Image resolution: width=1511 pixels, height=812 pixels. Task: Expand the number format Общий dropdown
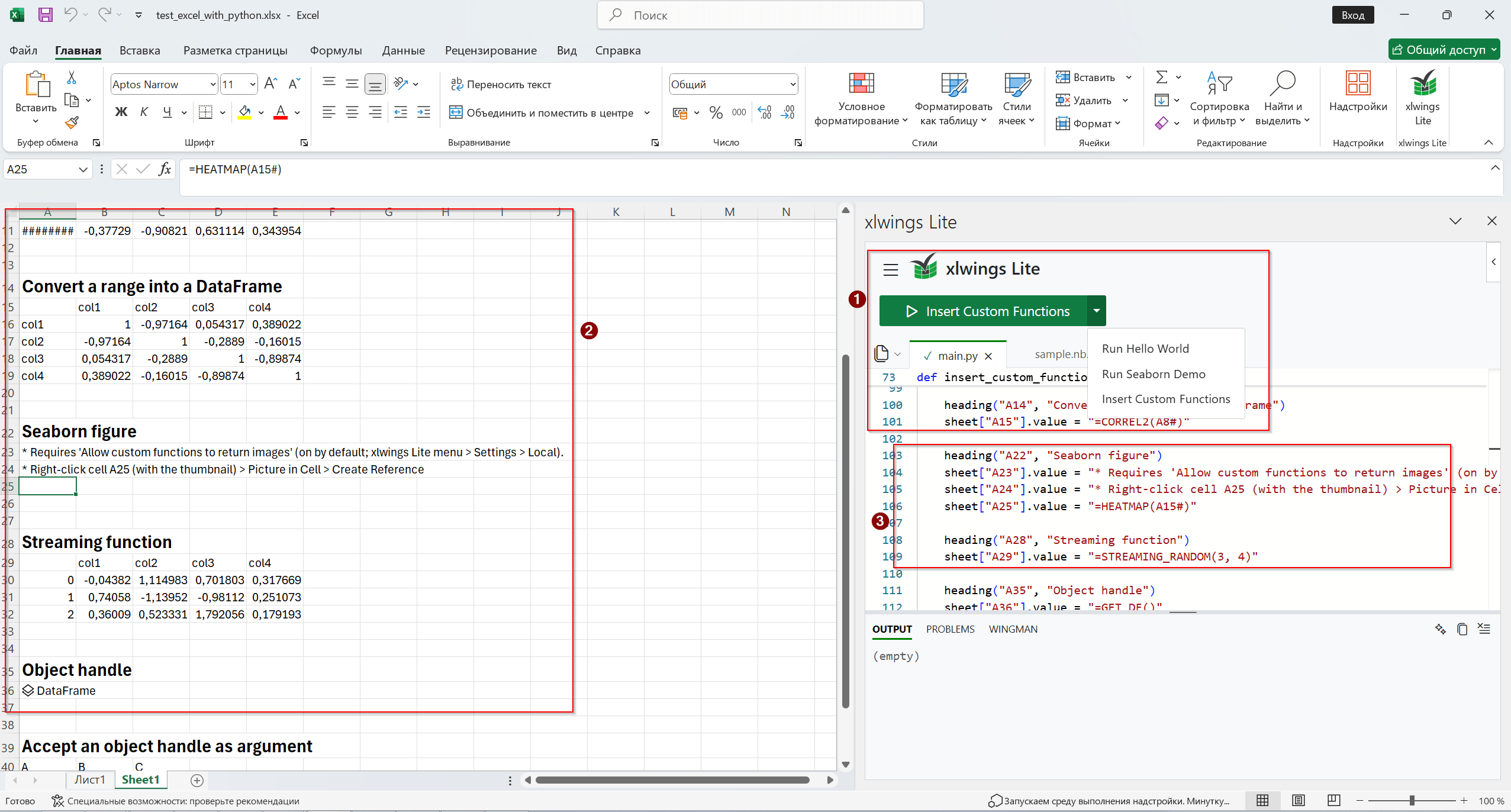pyautogui.click(x=792, y=84)
